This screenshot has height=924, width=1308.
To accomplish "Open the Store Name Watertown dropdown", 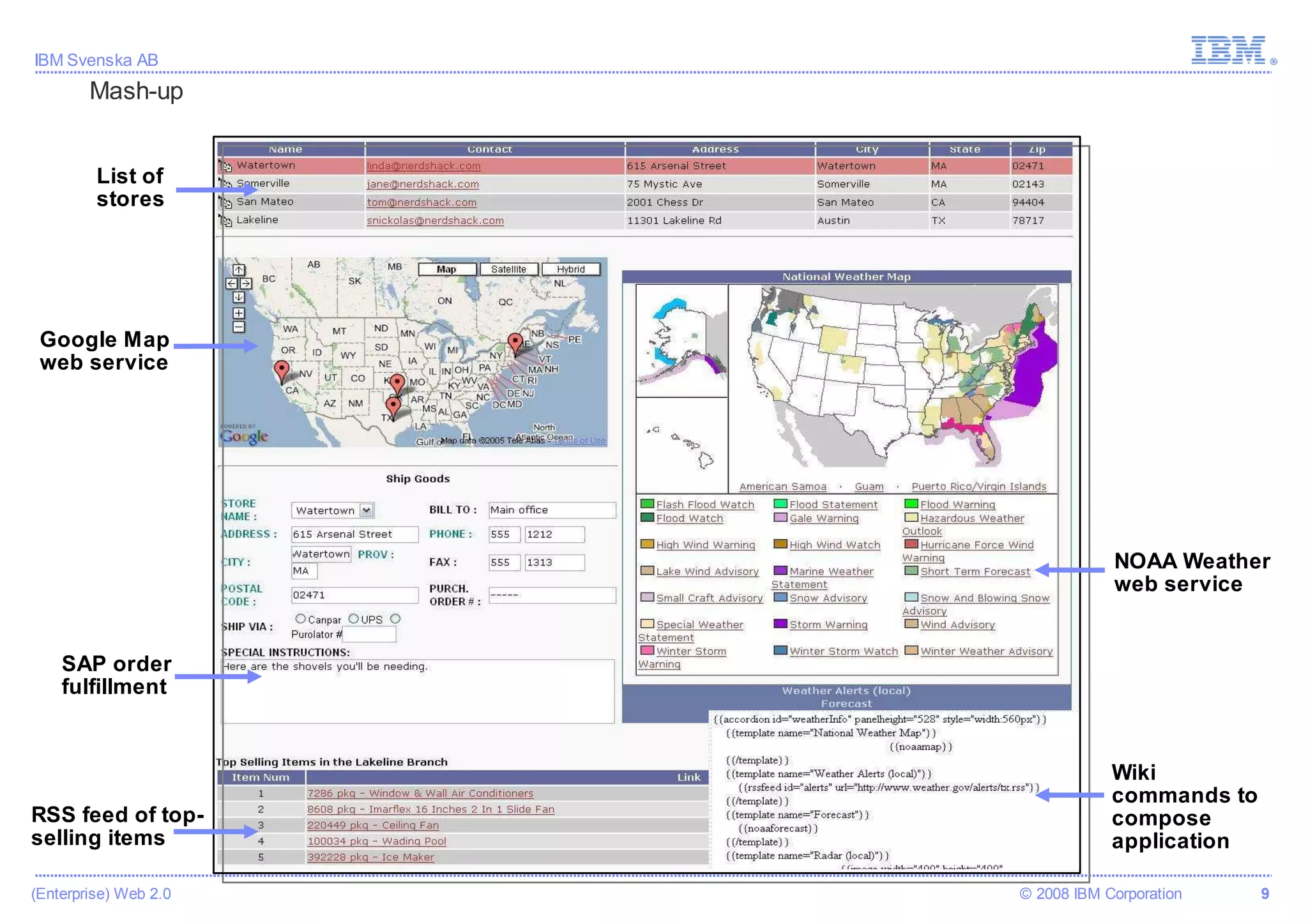I will point(366,510).
